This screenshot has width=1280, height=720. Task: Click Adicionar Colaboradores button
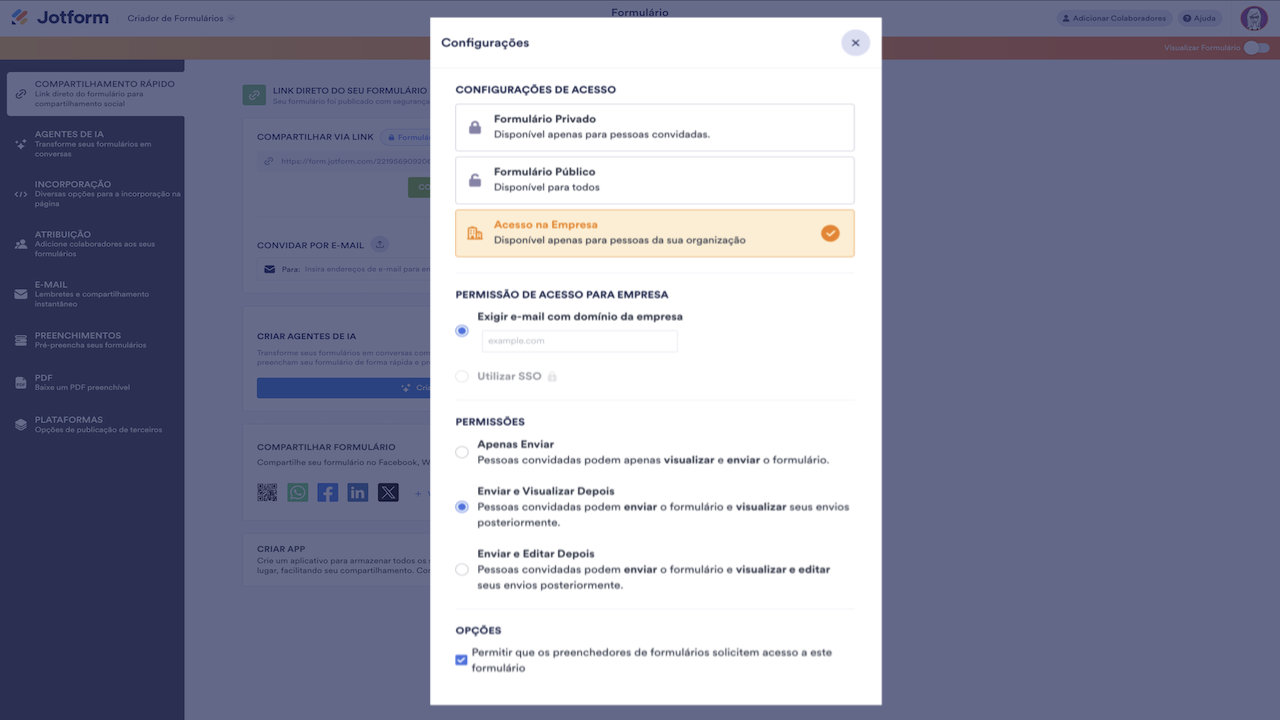coord(1113,18)
